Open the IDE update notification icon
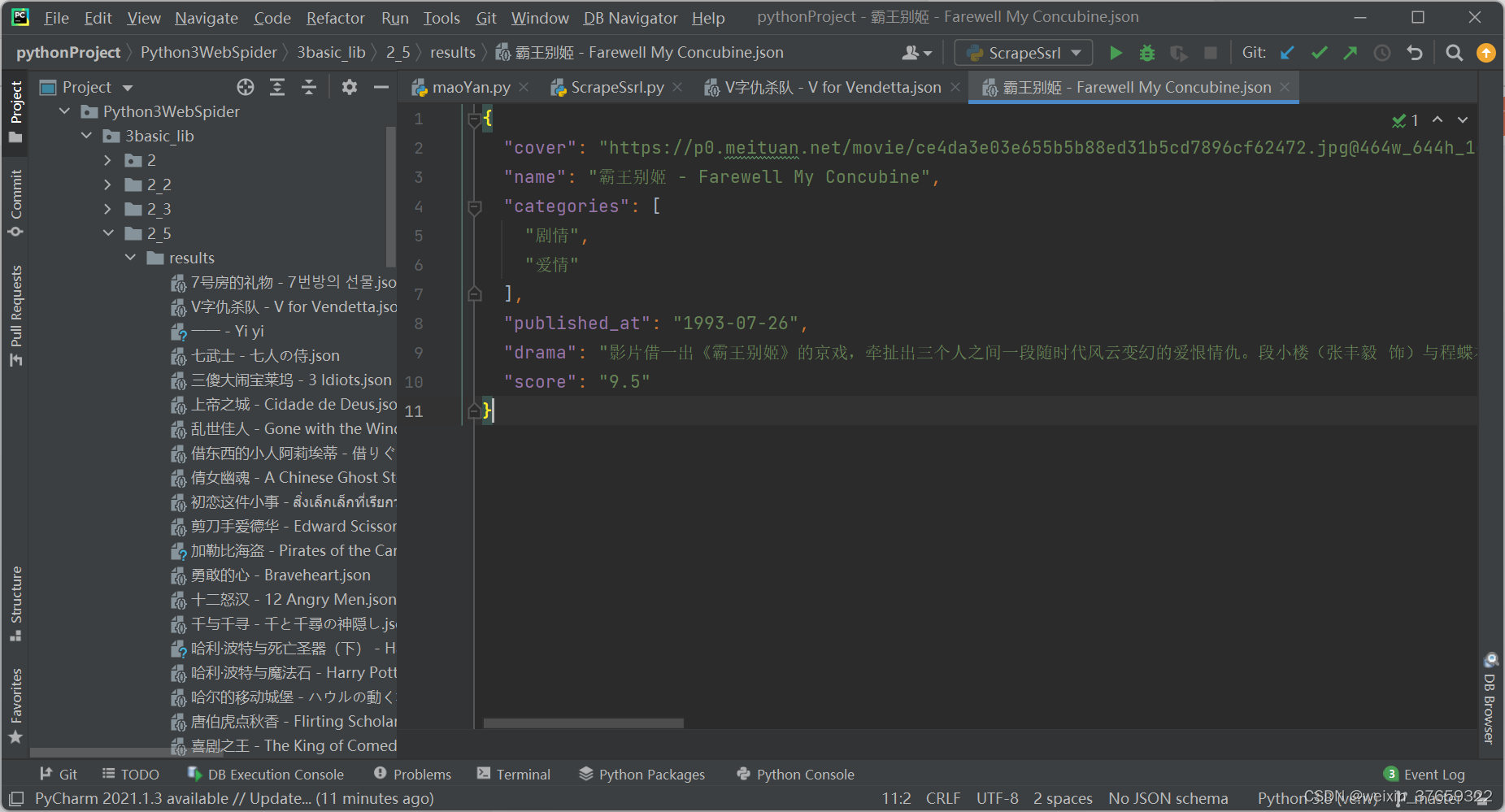Viewport: 1505px width, 812px height. pos(1485,53)
